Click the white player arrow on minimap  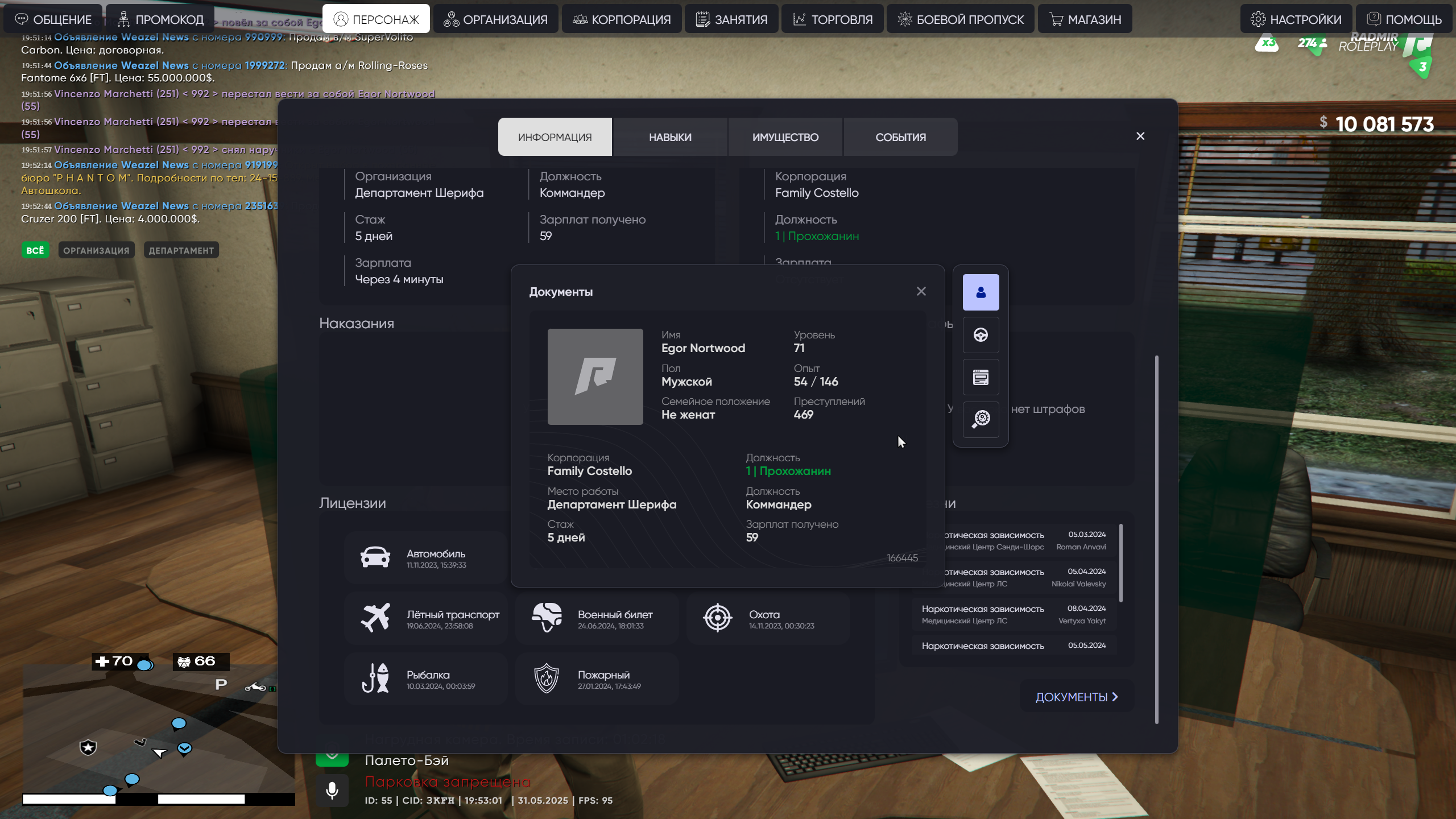coord(159,752)
